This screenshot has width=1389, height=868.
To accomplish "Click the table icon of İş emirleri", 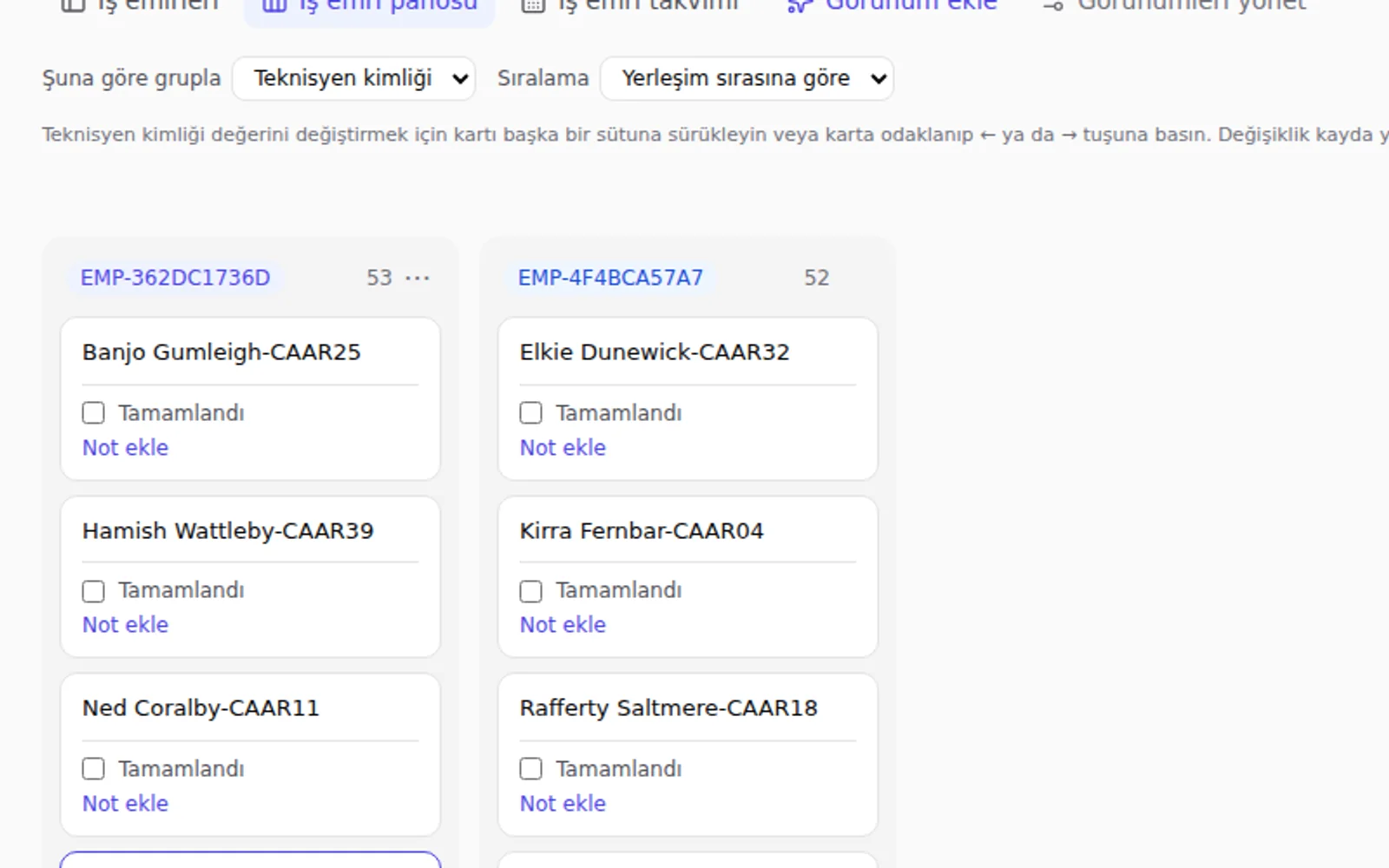I will coord(73,5).
